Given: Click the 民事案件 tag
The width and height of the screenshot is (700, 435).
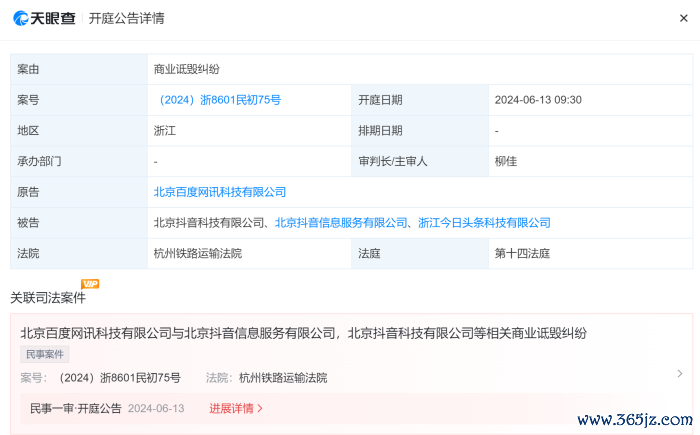Looking at the screenshot, I should coord(45,354).
